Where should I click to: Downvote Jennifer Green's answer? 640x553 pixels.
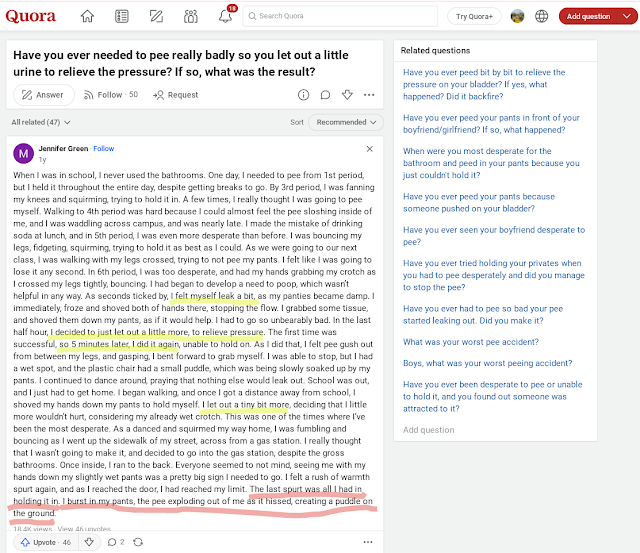(89, 542)
